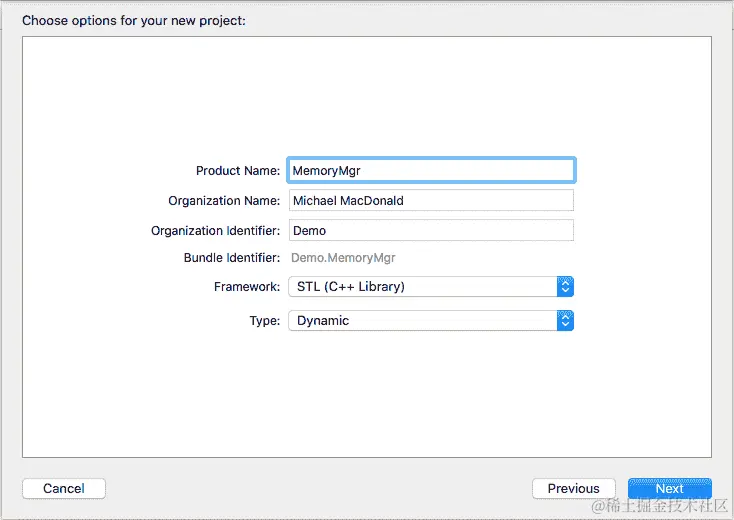The image size is (734, 520).
Task: Proceed with the Next button
Action: 669,489
